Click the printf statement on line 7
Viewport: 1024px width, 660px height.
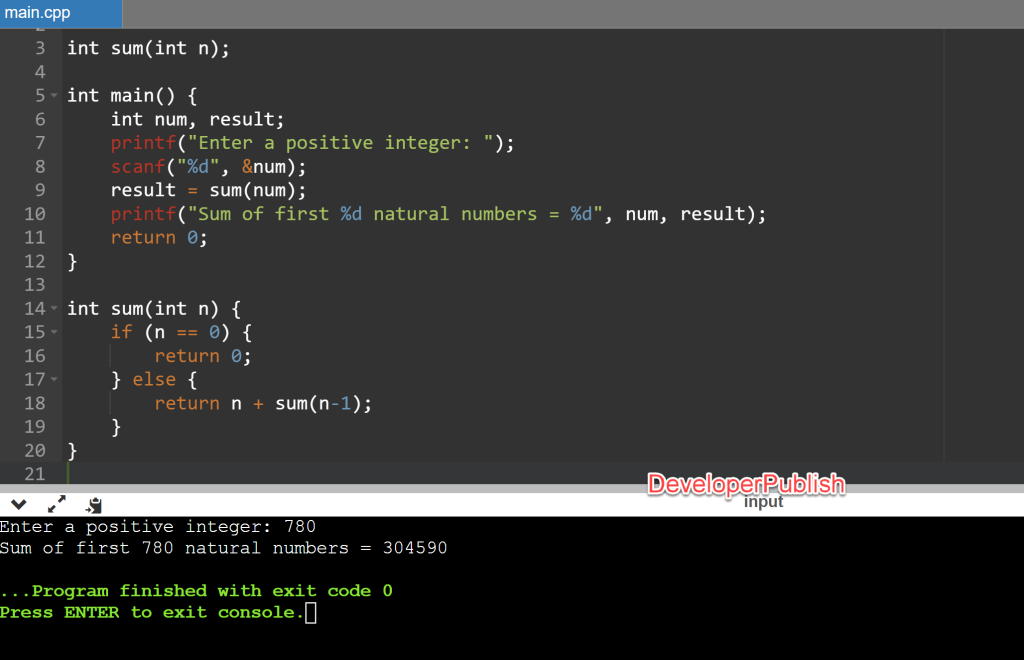300,142
